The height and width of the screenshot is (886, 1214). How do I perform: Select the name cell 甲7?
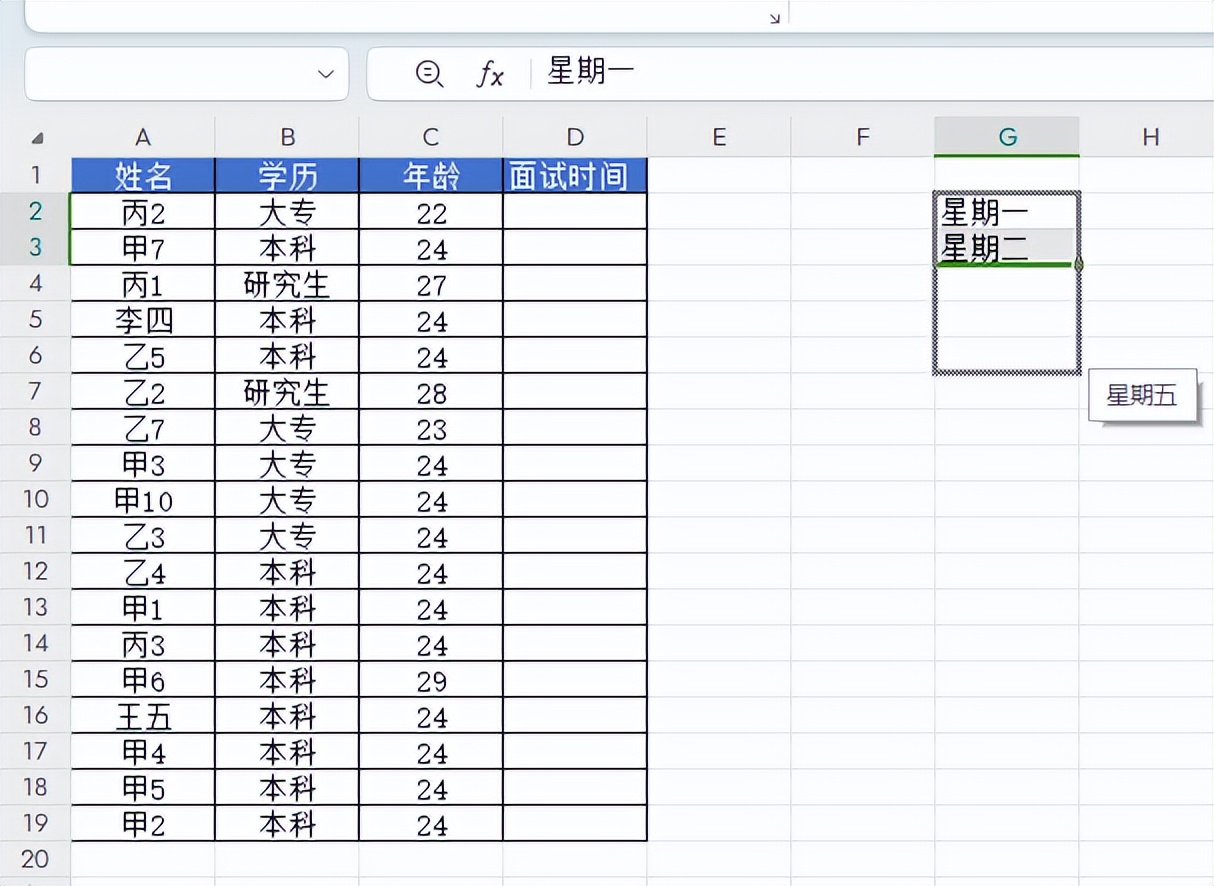143,248
